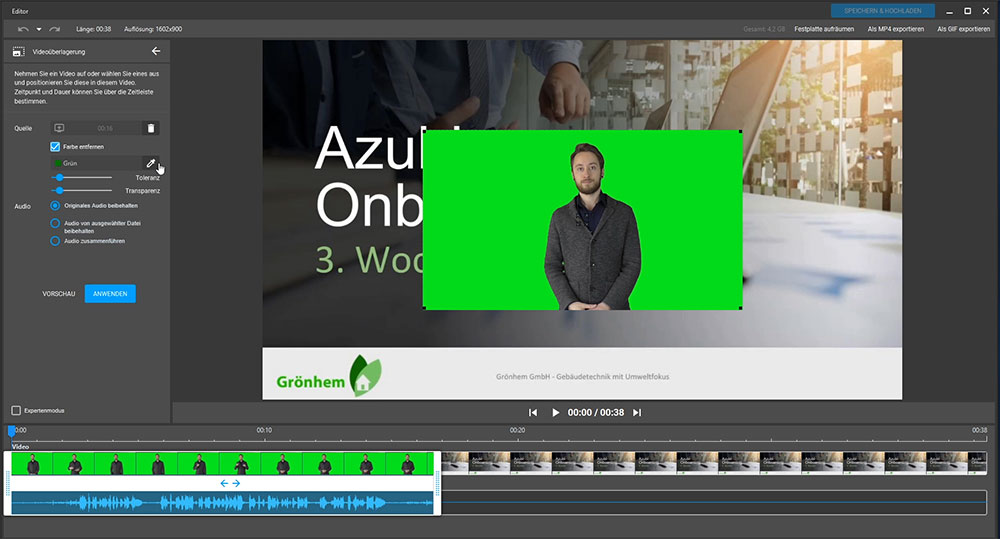Undo the last edit
Image resolution: width=1000 pixels, height=539 pixels.
23,29
